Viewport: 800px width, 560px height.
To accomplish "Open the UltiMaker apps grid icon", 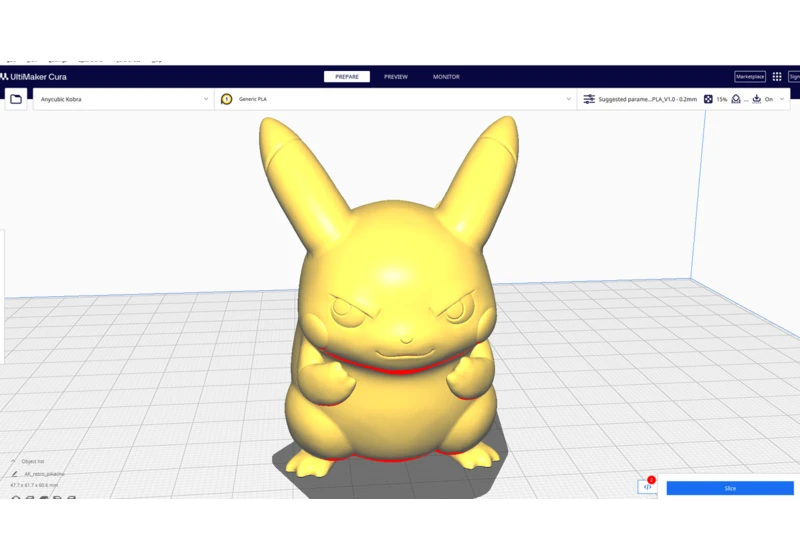I will click(x=777, y=77).
